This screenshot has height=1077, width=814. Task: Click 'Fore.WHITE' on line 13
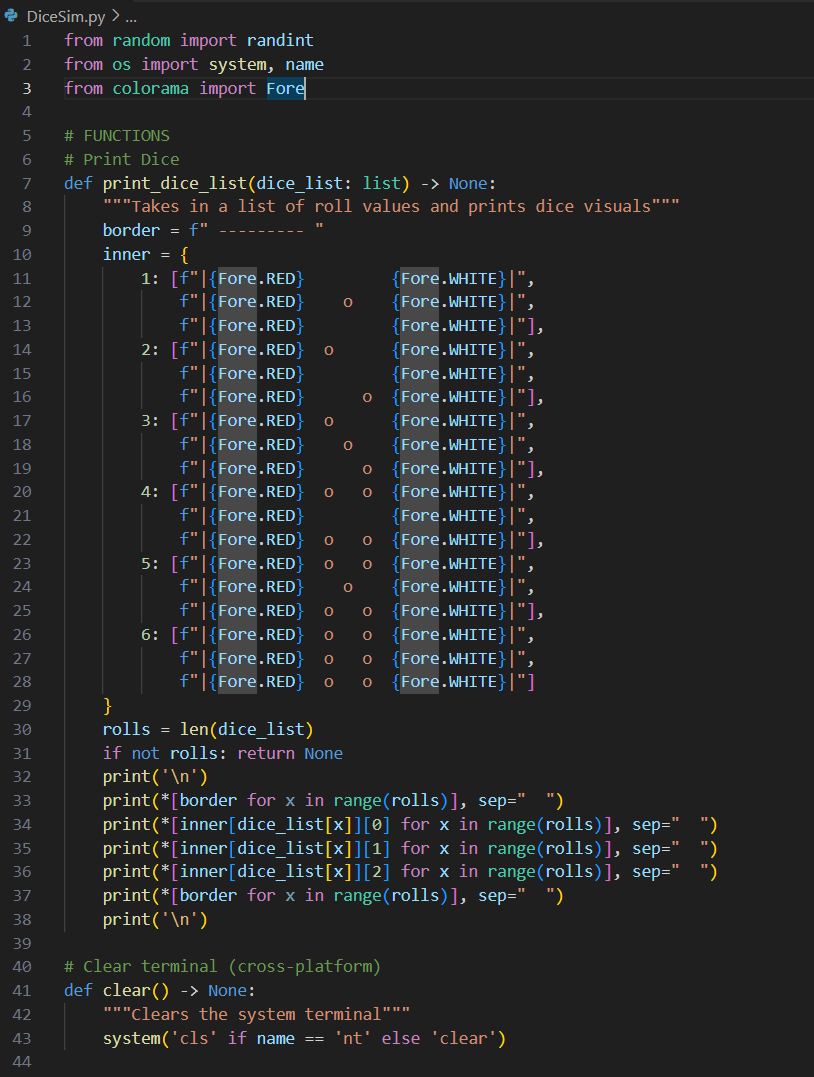[x=449, y=326]
